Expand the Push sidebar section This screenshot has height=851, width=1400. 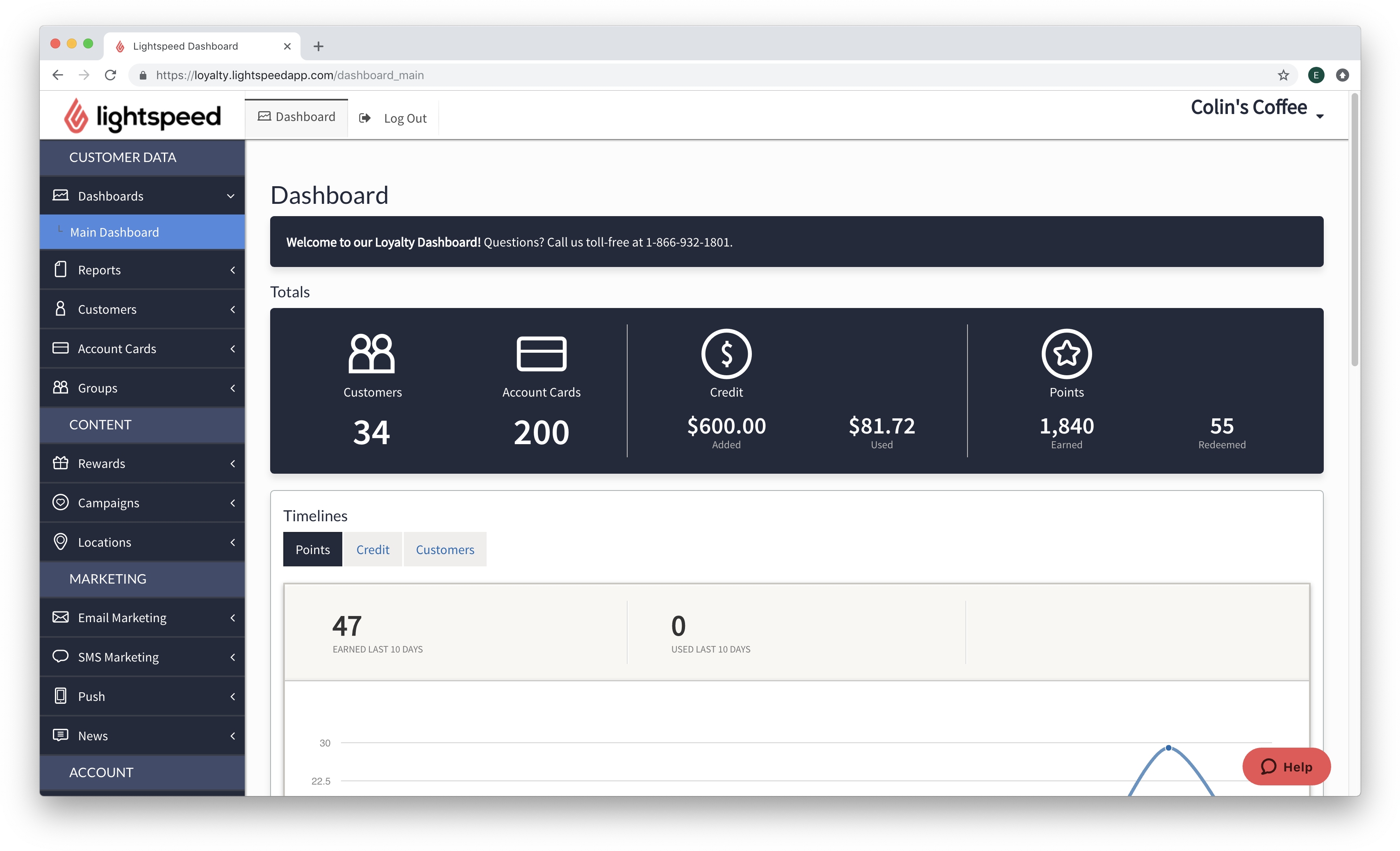(232, 696)
